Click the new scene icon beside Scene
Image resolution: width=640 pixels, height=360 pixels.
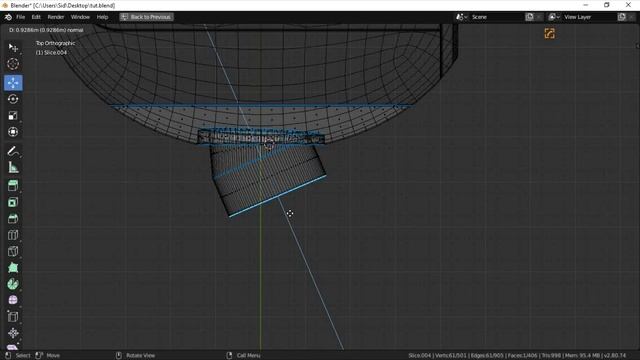point(530,17)
